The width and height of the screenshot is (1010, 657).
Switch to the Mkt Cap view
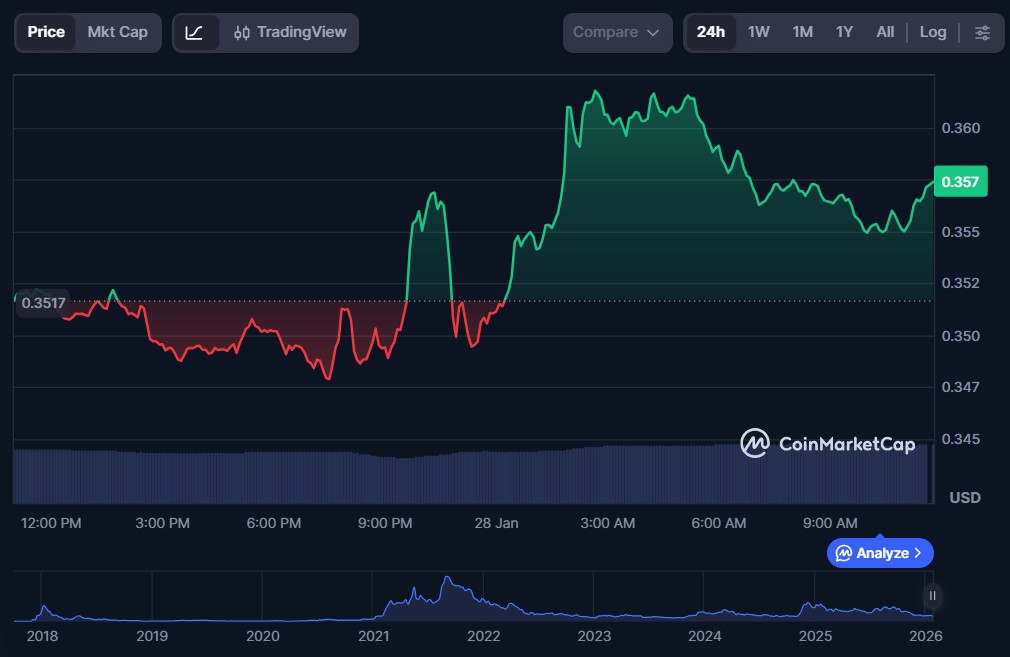coord(117,32)
